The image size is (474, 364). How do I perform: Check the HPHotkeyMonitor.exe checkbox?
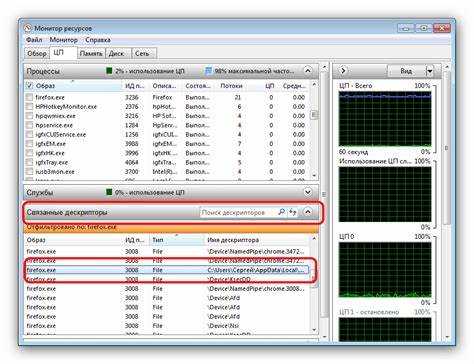coord(29,107)
